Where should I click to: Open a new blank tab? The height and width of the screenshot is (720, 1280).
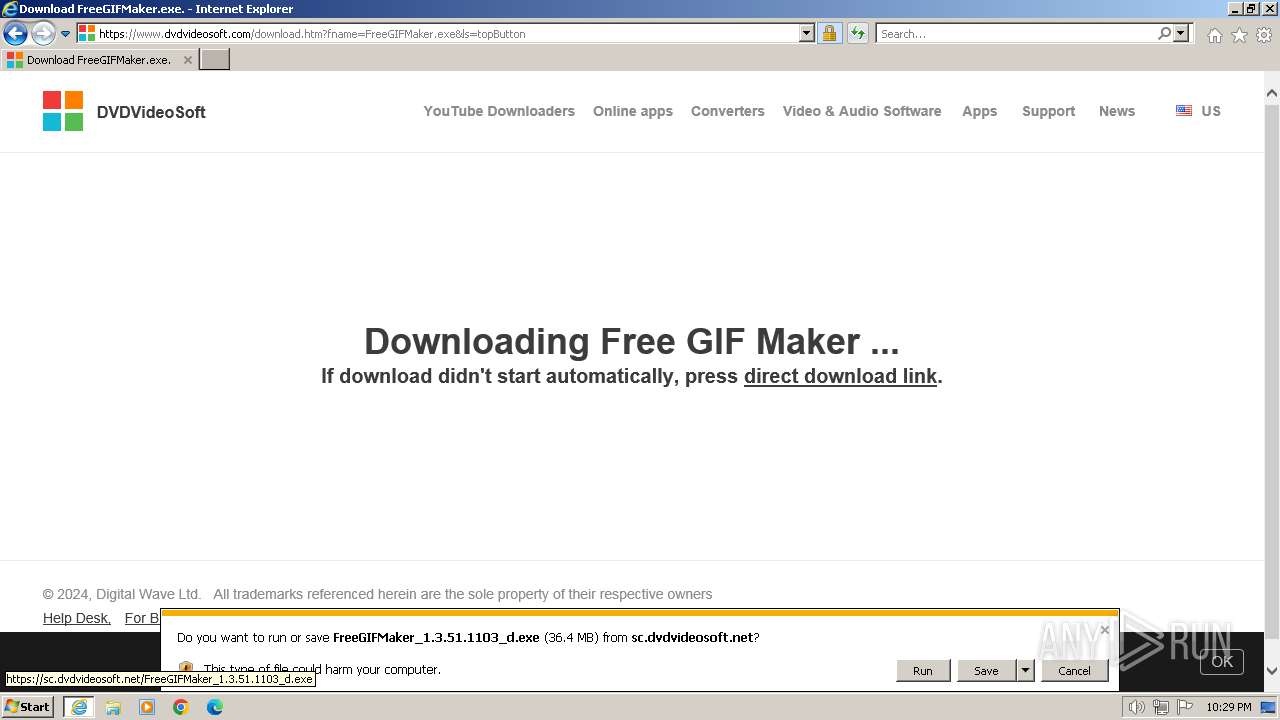point(215,60)
